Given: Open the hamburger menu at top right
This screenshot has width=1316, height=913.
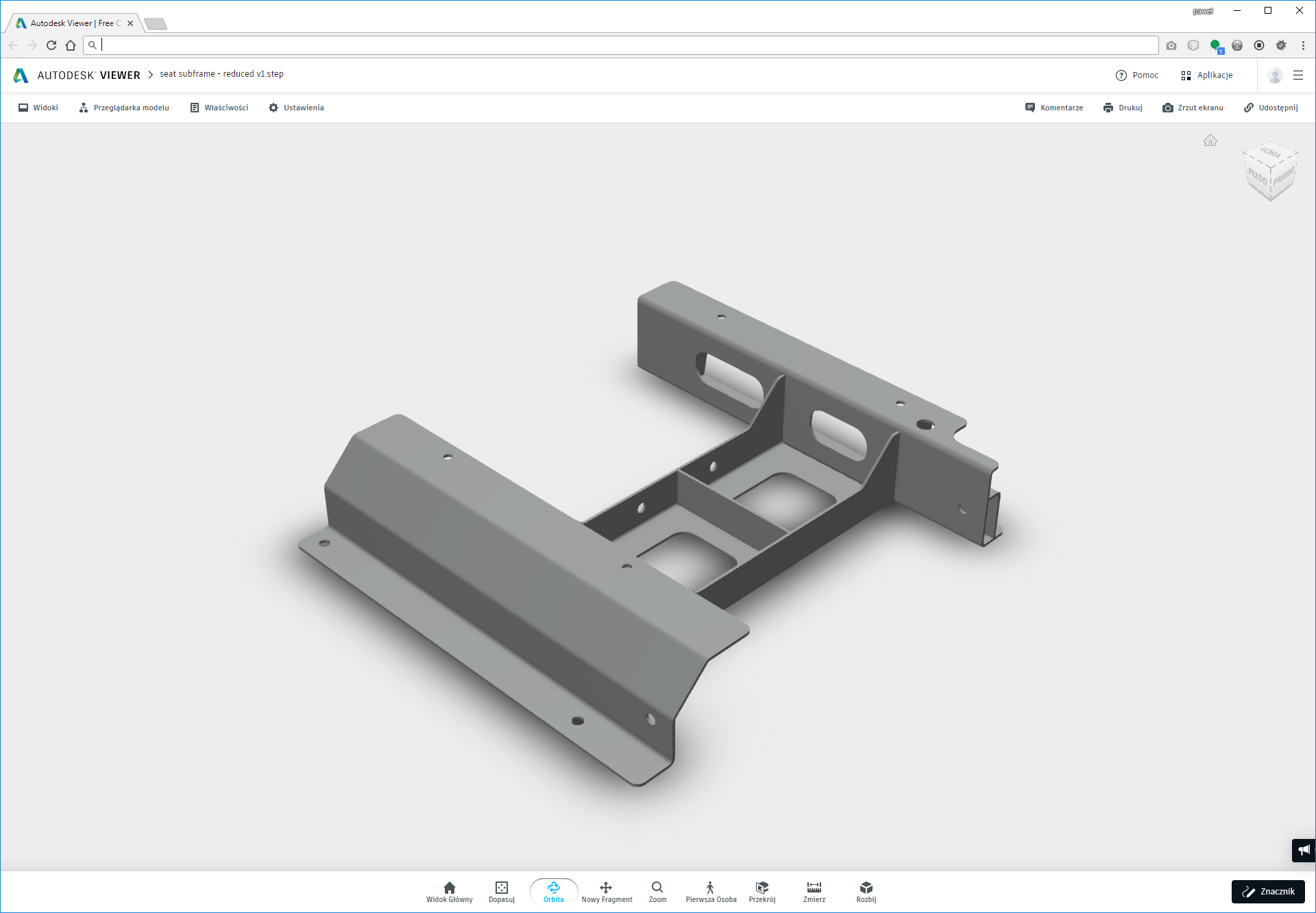Looking at the screenshot, I should click(x=1298, y=75).
